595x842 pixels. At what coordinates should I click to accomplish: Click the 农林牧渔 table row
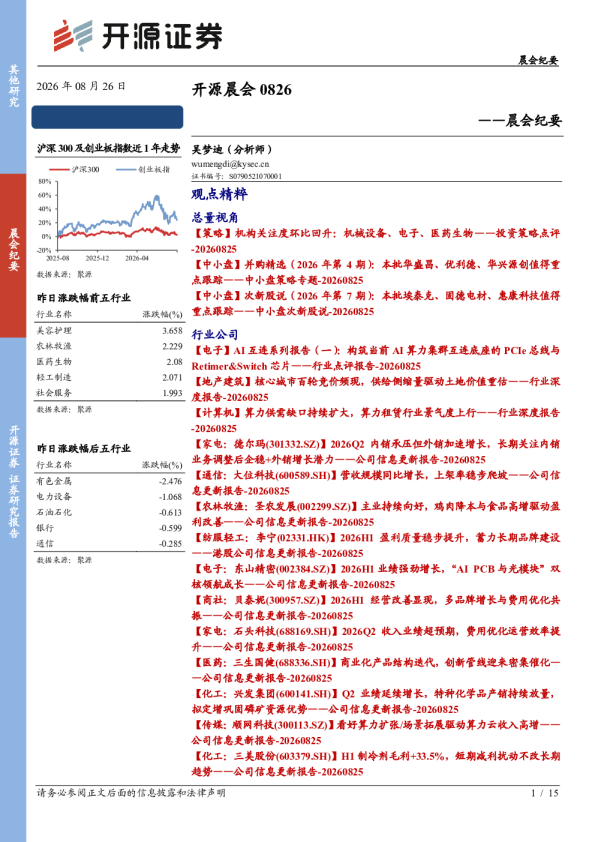tap(110, 346)
